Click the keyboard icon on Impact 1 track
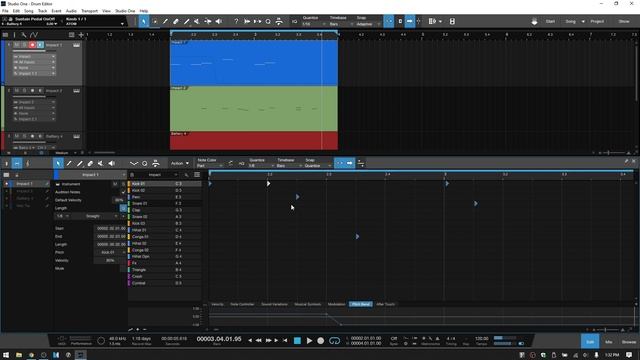 click(x=76, y=45)
